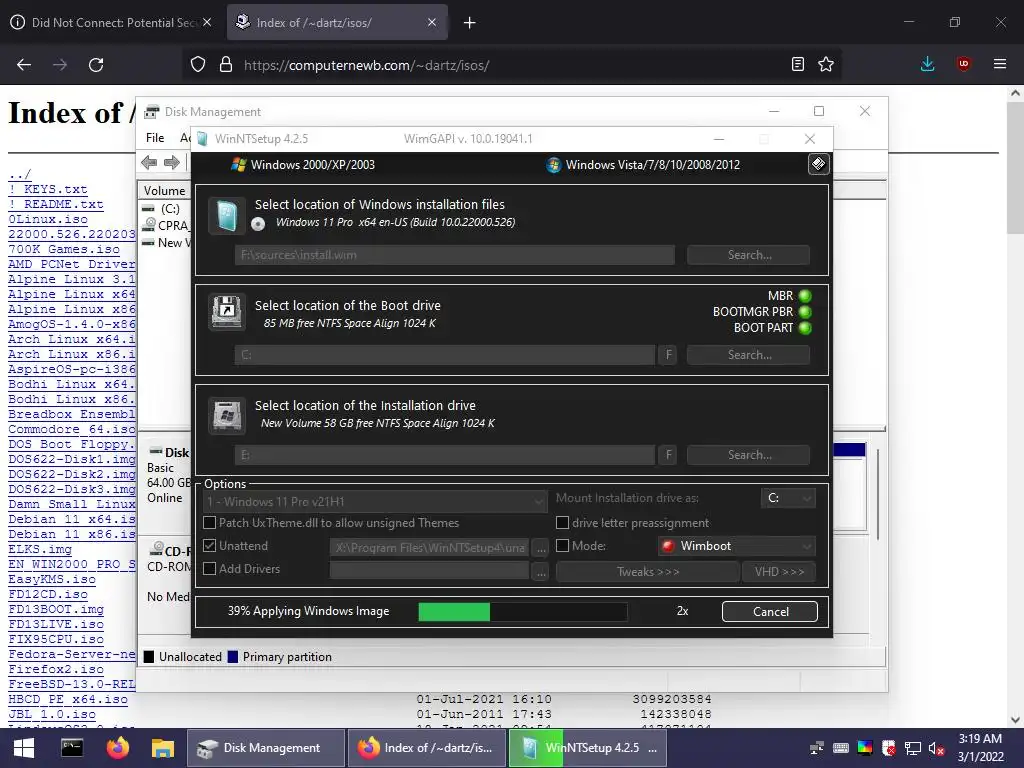Click the VHD >>> button

[x=779, y=571]
